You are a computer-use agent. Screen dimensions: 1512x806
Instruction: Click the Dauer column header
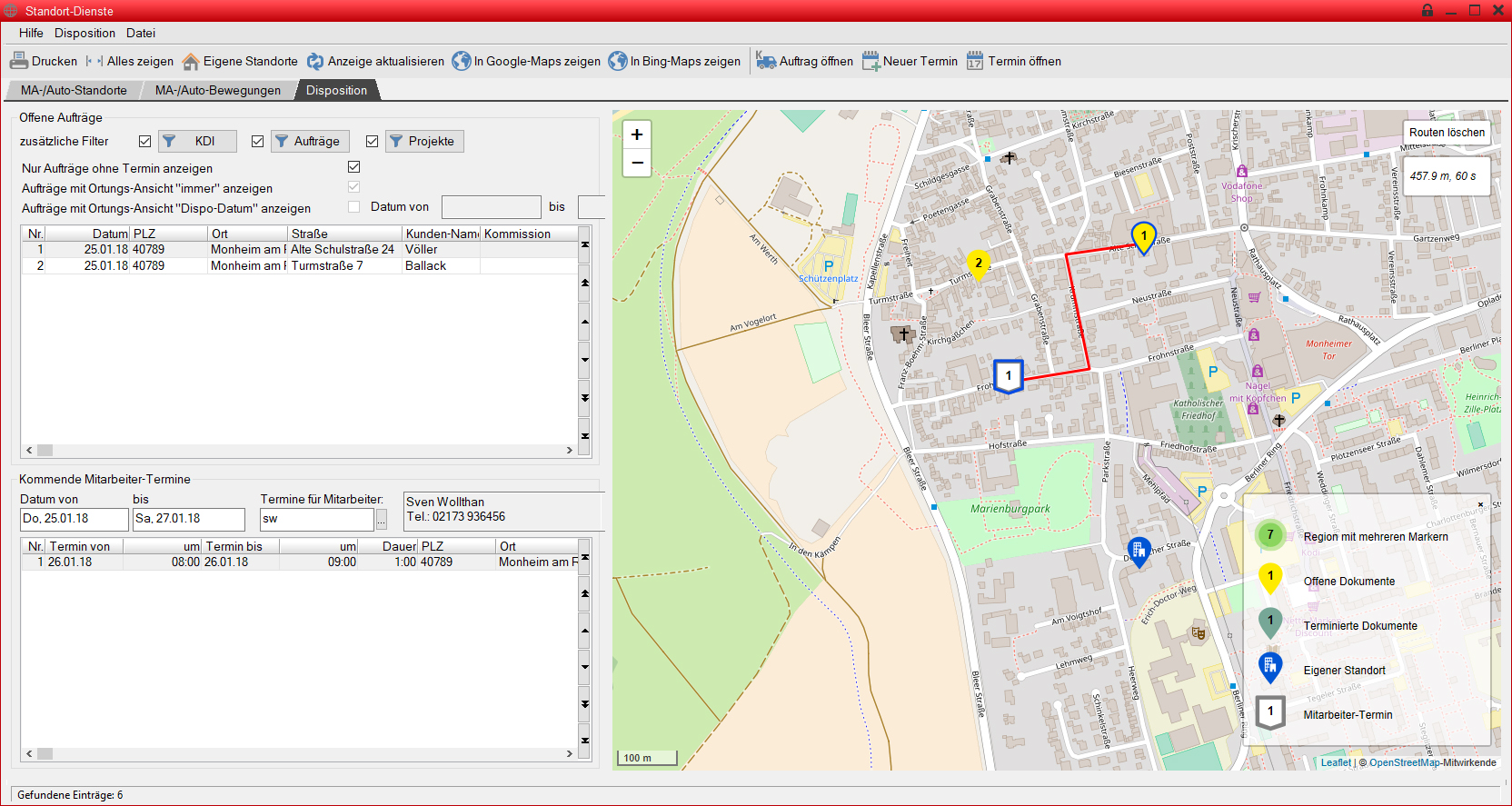(388, 546)
